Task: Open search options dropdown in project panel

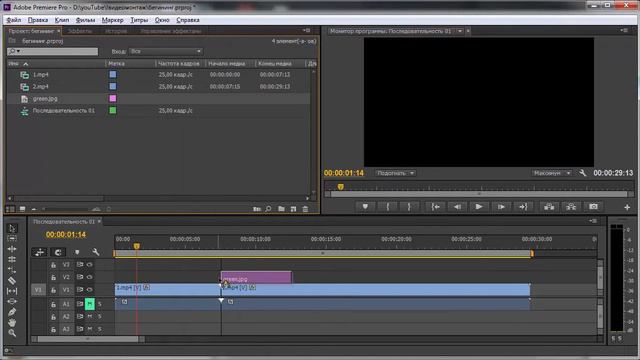Action: click(x=15, y=51)
